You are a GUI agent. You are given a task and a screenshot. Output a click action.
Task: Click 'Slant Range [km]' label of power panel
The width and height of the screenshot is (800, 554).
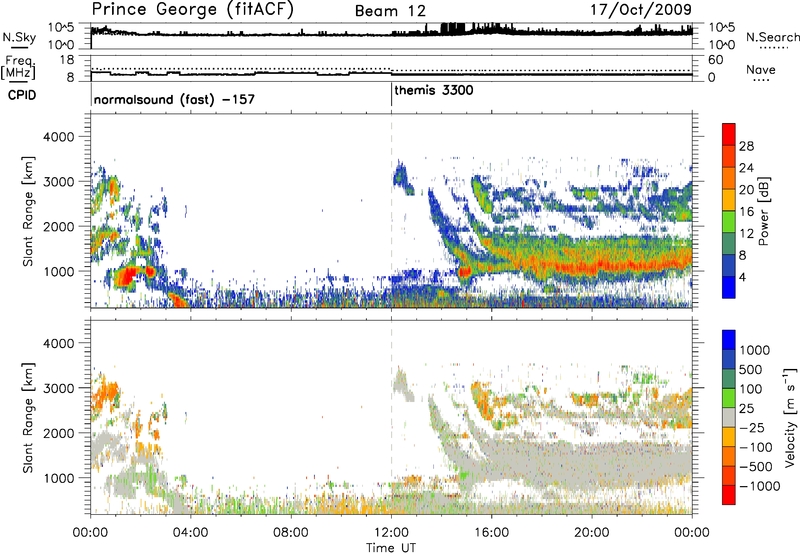(28, 211)
